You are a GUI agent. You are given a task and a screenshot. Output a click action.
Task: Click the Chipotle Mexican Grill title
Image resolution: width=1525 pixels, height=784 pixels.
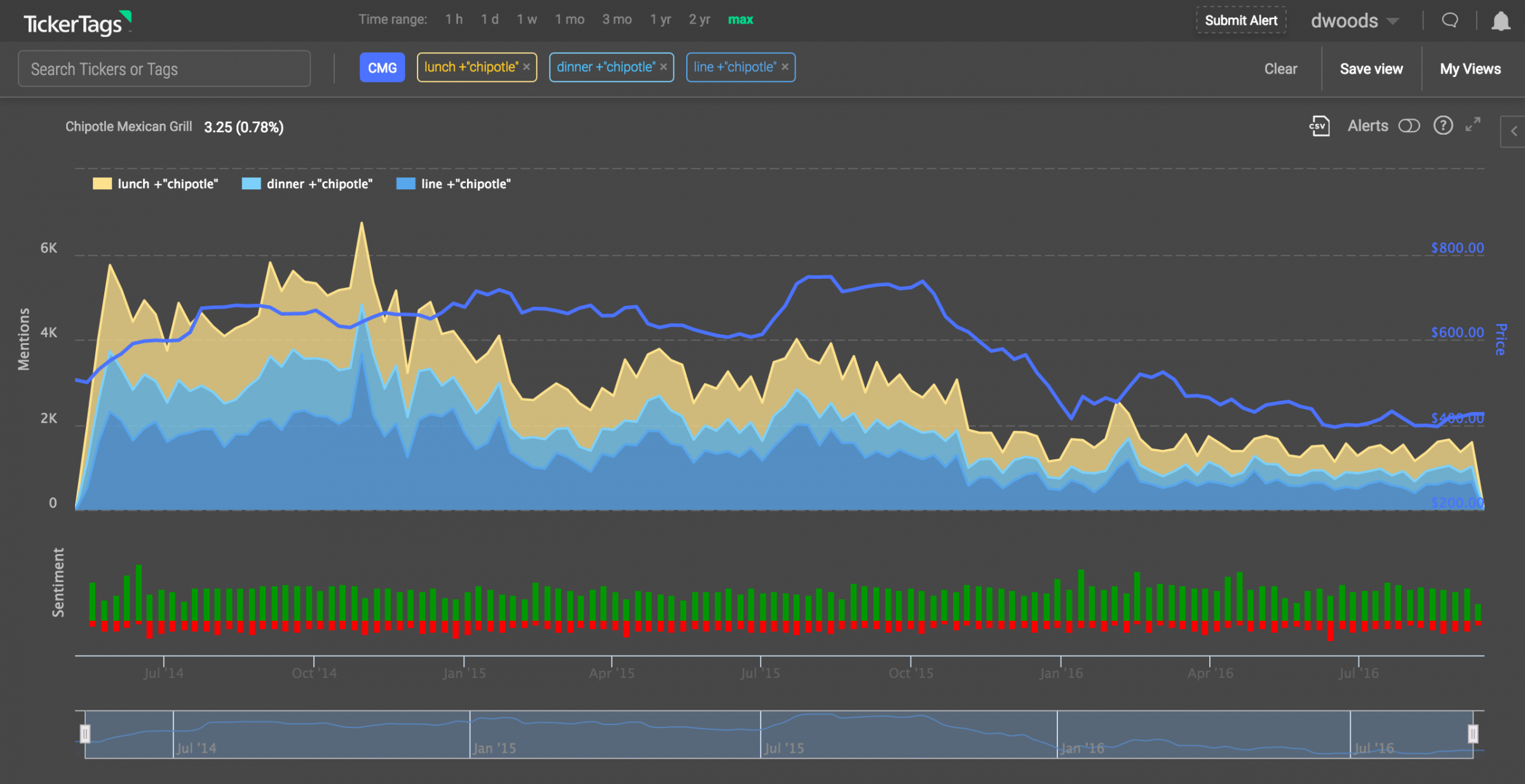tap(128, 126)
